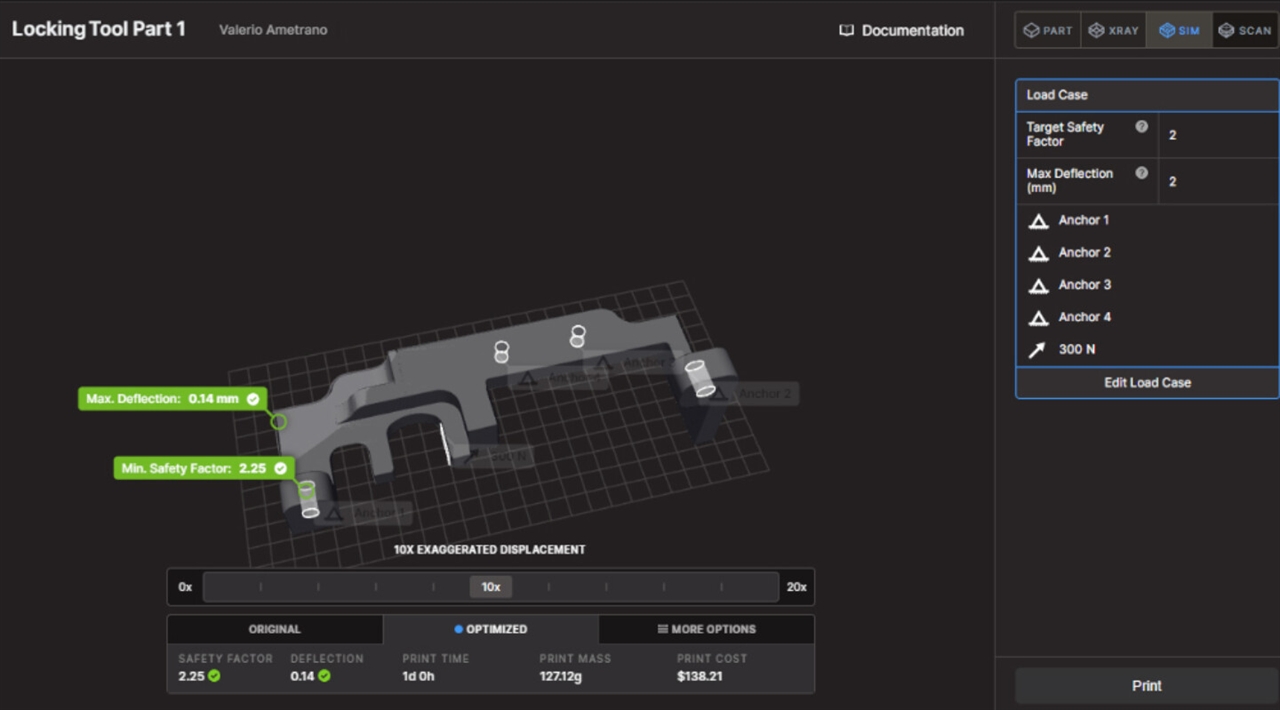Screen dimensions: 1280x710
Task: Switch to the XRAY view mode
Action: tap(1113, 30)
